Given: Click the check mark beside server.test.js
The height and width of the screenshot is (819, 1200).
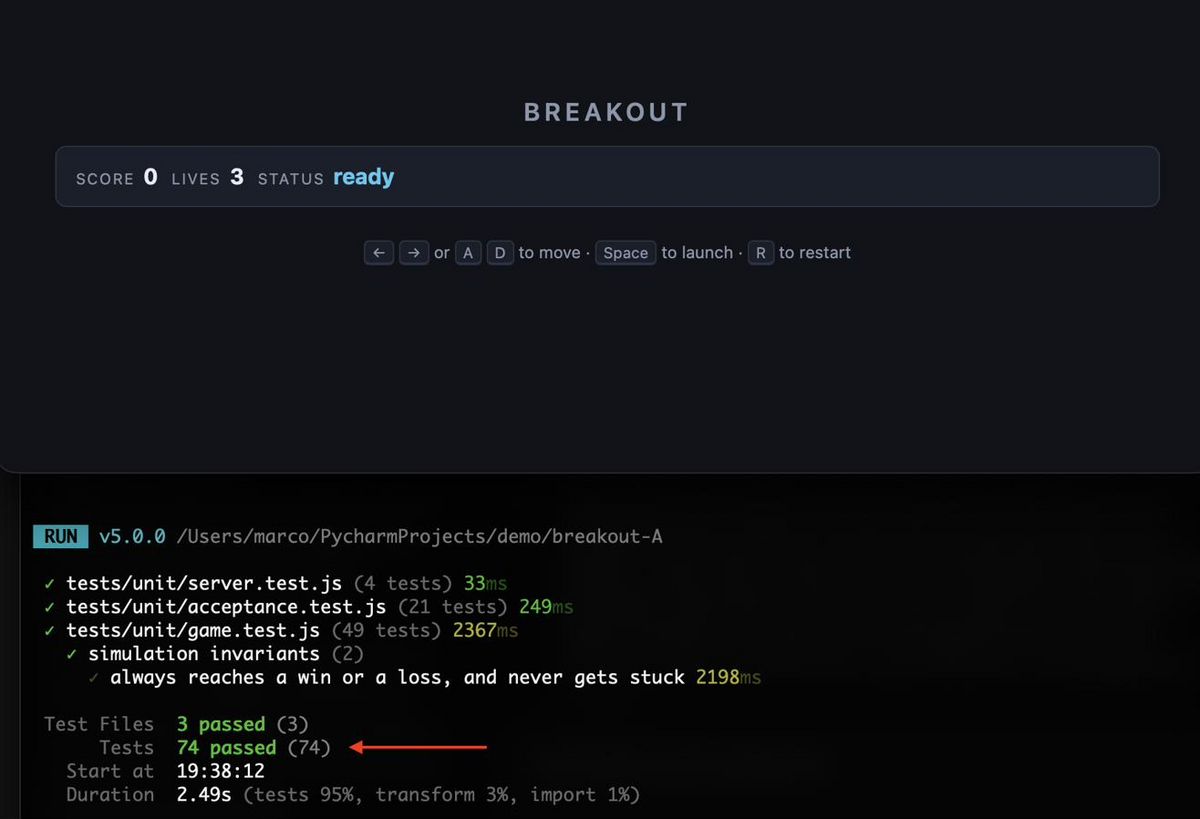Looking at the screenshot, I should 50,583.
